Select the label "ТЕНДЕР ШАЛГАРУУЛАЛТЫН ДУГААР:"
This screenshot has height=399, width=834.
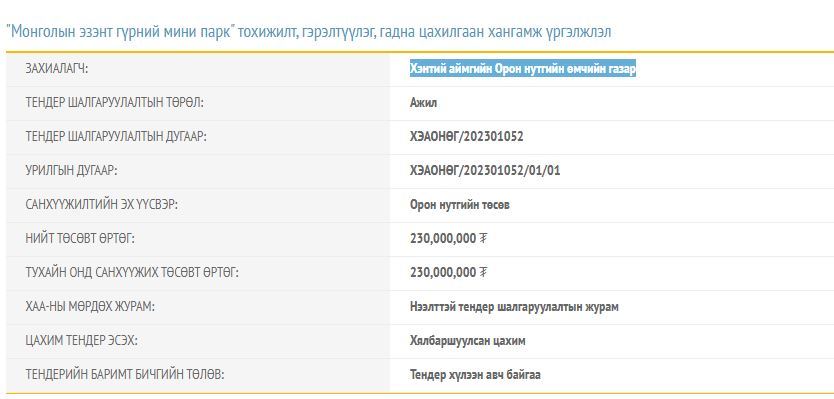click(x=115, y=137)
